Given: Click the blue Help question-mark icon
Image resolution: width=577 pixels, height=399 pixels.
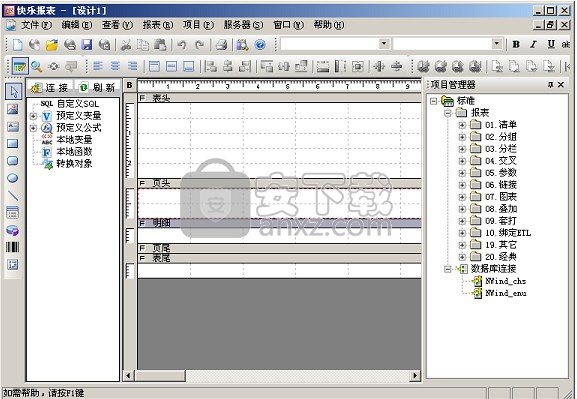Looking at the screenshot, I should [x=260, y=45].
